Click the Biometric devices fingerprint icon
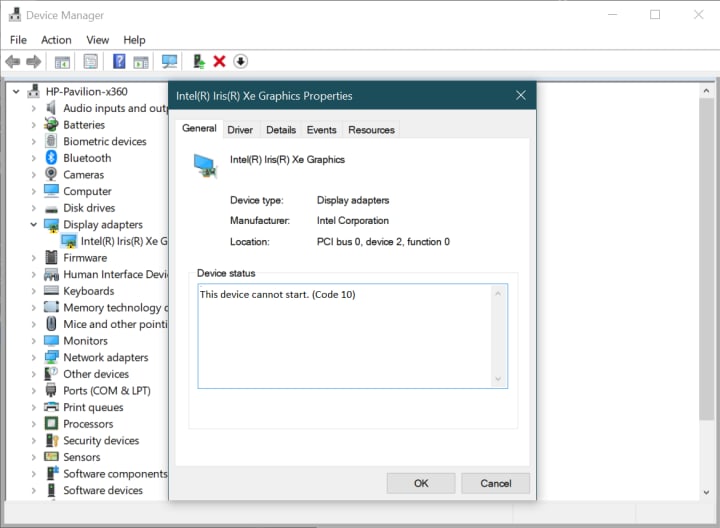This screenshot has width=720, height=528. (x=51, y=141)
